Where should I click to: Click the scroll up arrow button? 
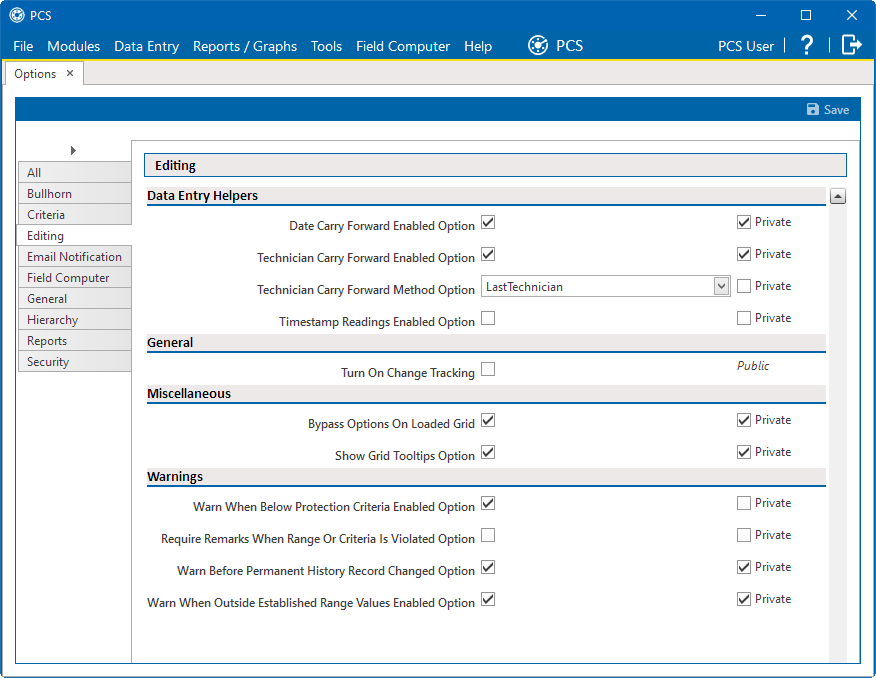[837, 196]
